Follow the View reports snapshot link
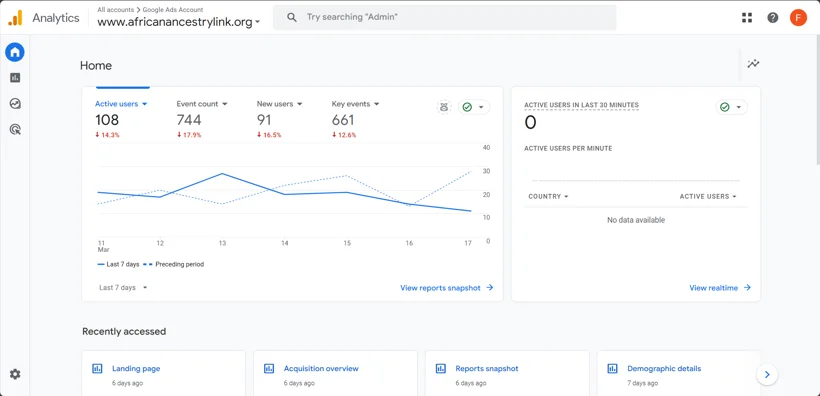Screen dimensions: 820x396 tap(447, 288)
